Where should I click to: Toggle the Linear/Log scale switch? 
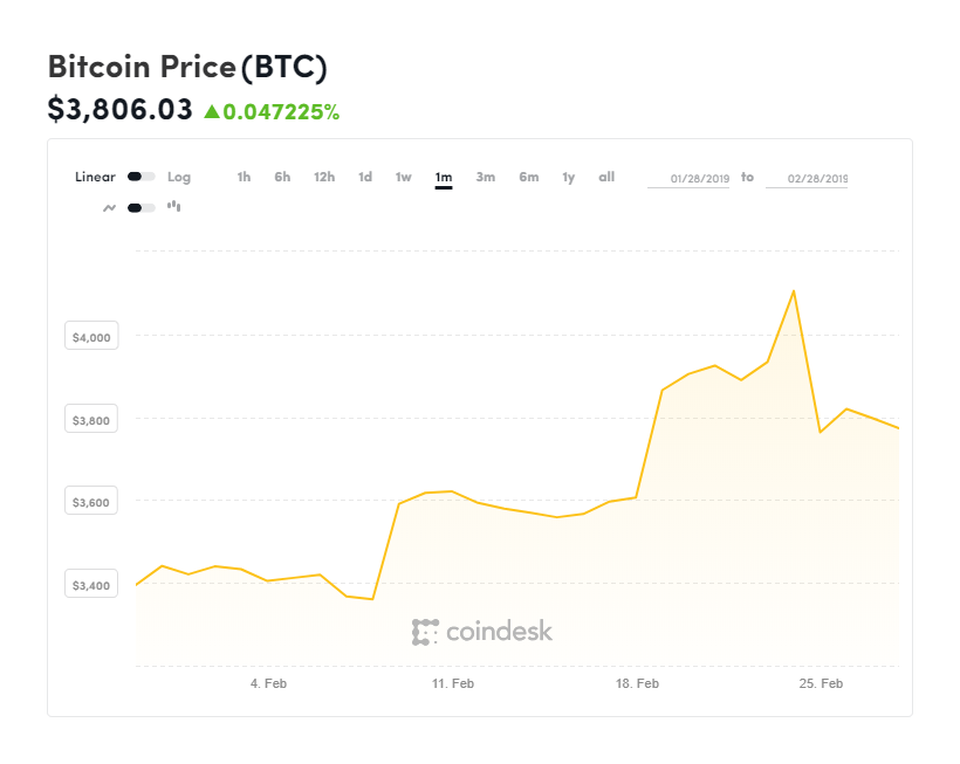click(141, 177)
